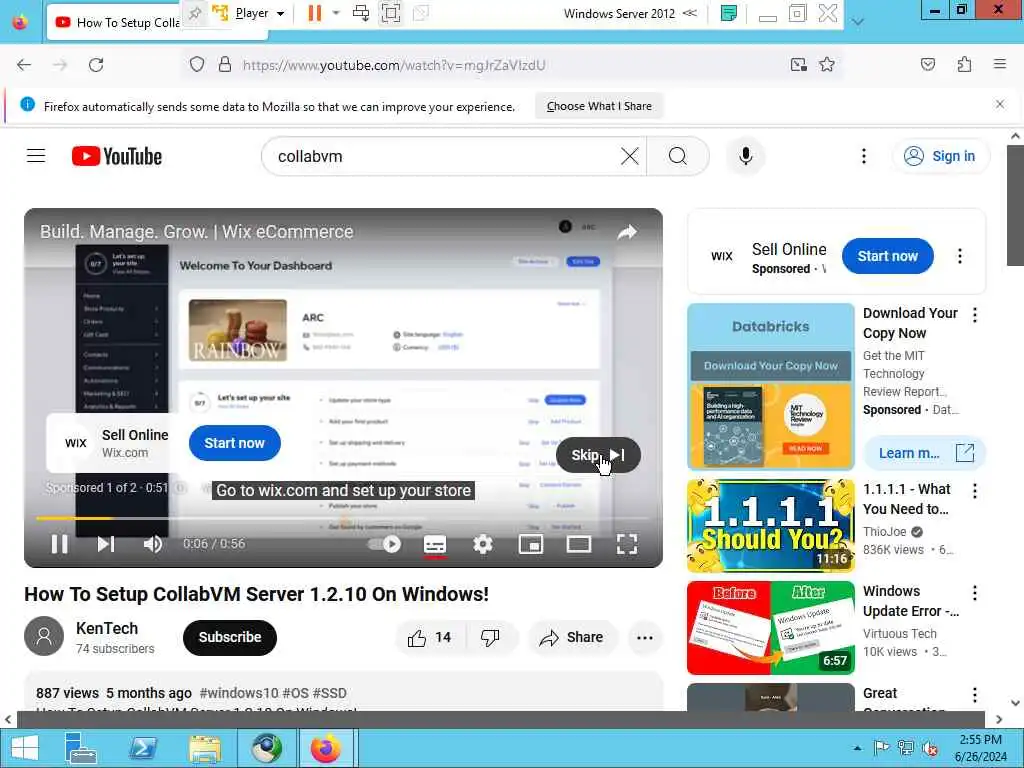1024x768 pixels.
Task: Open options for Windows Update Error video
Action: click(x=974, y=593)
